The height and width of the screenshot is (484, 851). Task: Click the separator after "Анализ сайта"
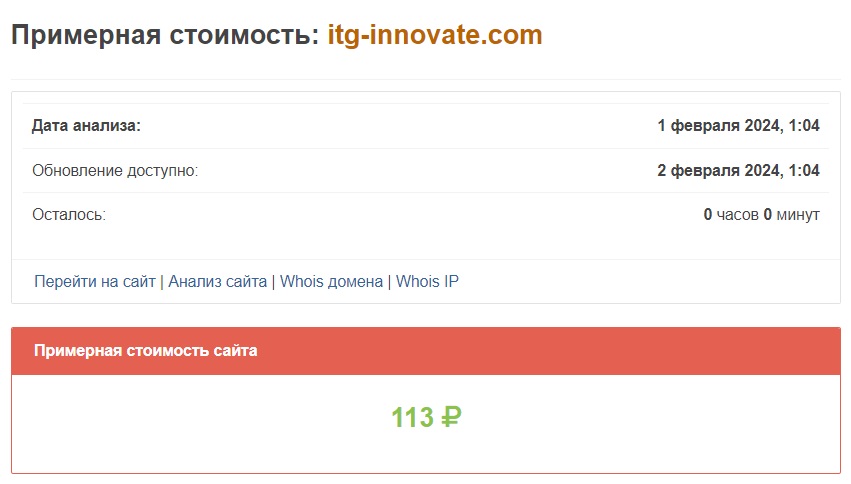tap(274, 282)
